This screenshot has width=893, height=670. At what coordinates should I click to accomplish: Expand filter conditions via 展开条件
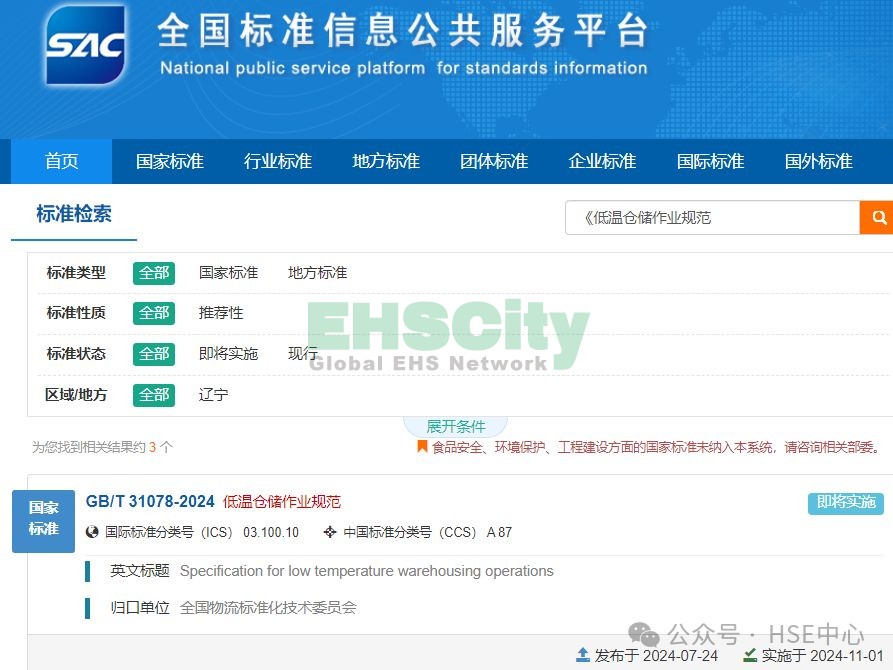(455, 427)
